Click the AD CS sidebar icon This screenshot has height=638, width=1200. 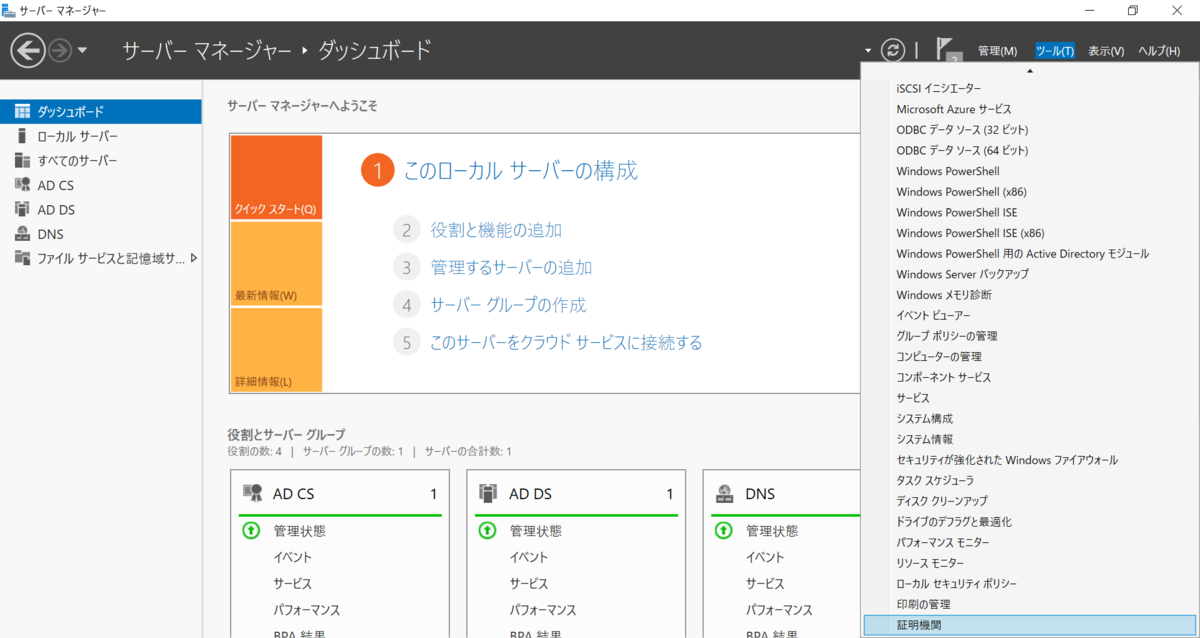tap(22, 185)
